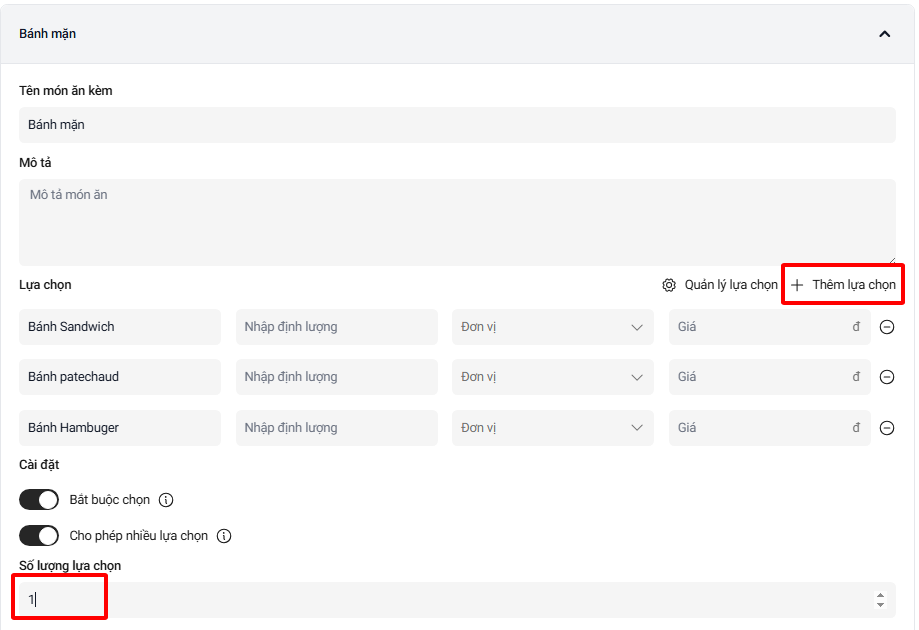Open Đơn vị dropdown for Bánh patechaud
The width and height of the screenshot is (919, 630).
coord(552,377)
